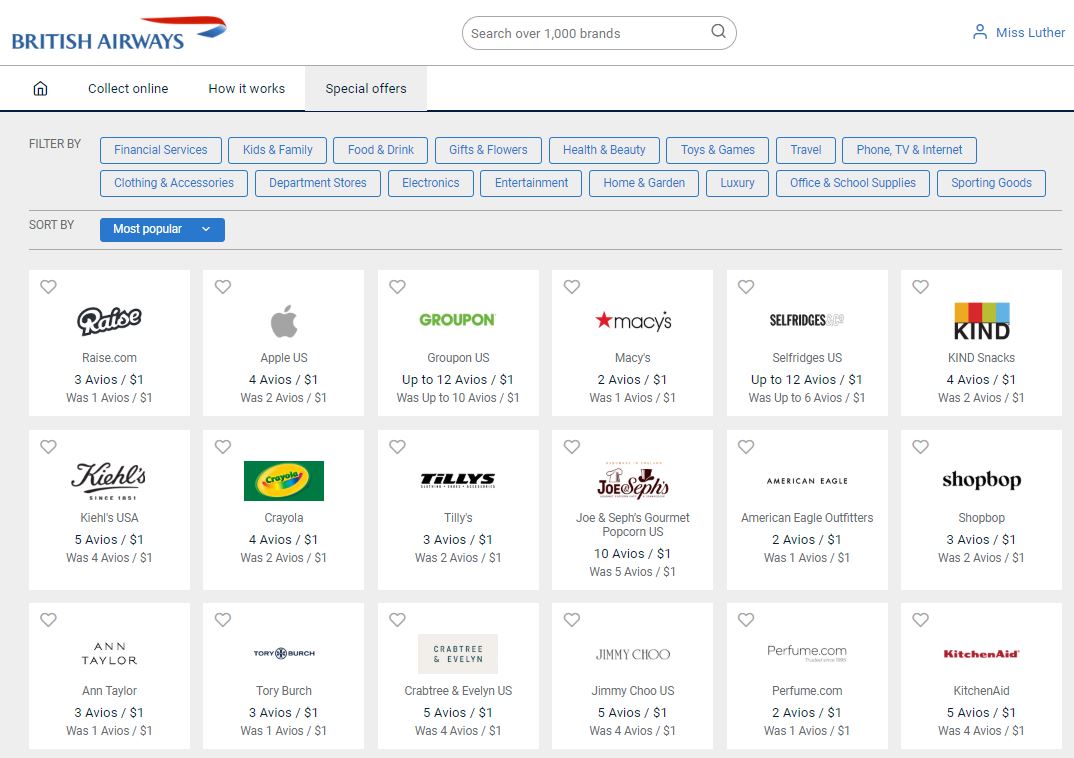This screenshot has height=758, width=1074.
Task: Filter by Office & School Supplies
Action: (853, 183)
